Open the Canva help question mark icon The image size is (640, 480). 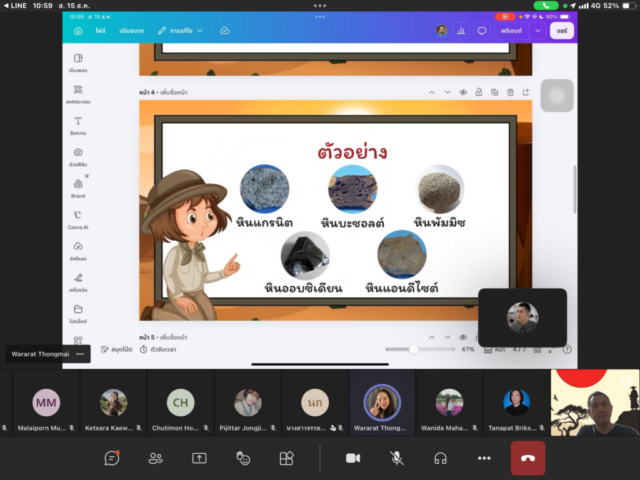567,349
